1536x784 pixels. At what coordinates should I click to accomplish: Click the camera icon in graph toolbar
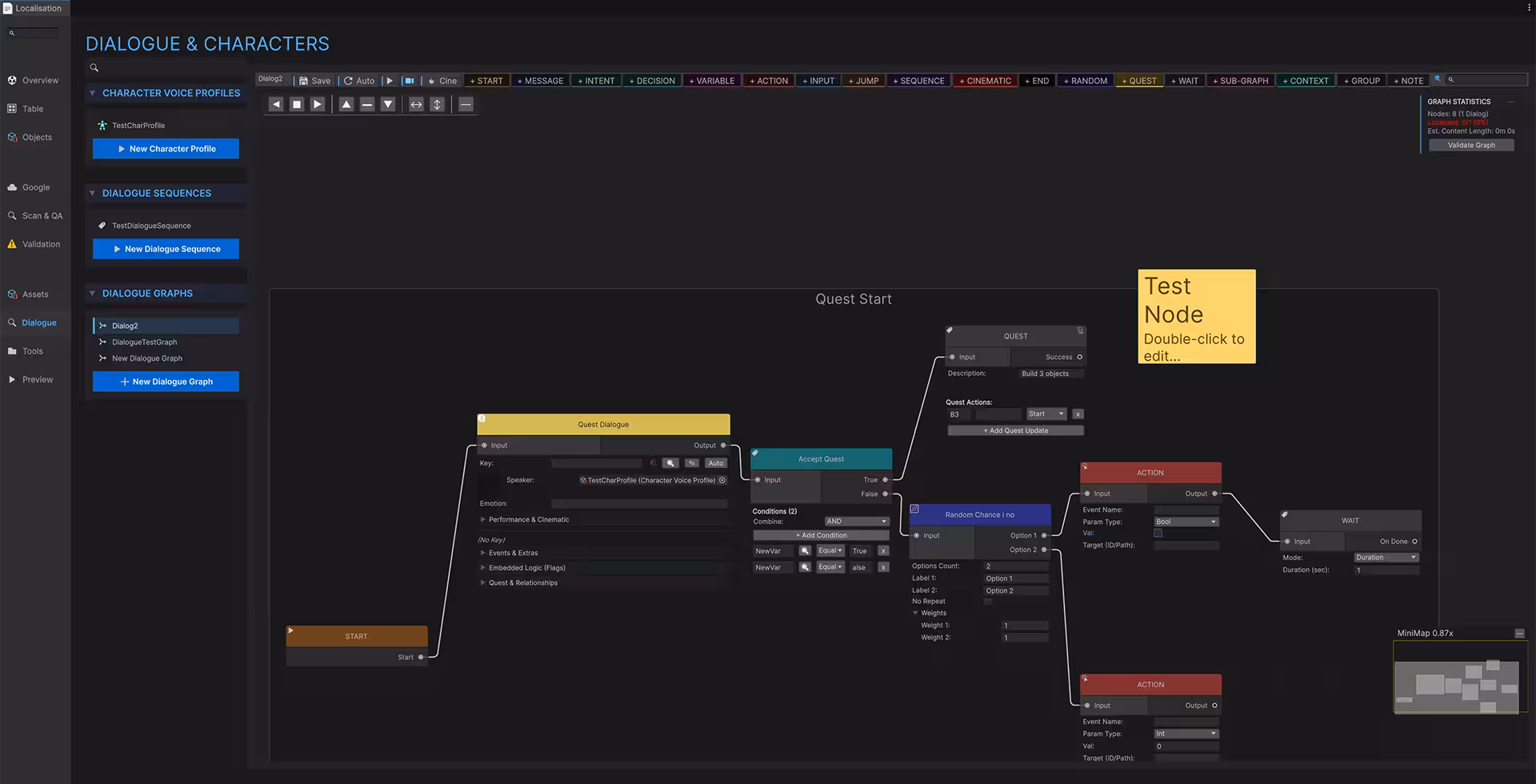pyautogui.click(x=409, y=81)
